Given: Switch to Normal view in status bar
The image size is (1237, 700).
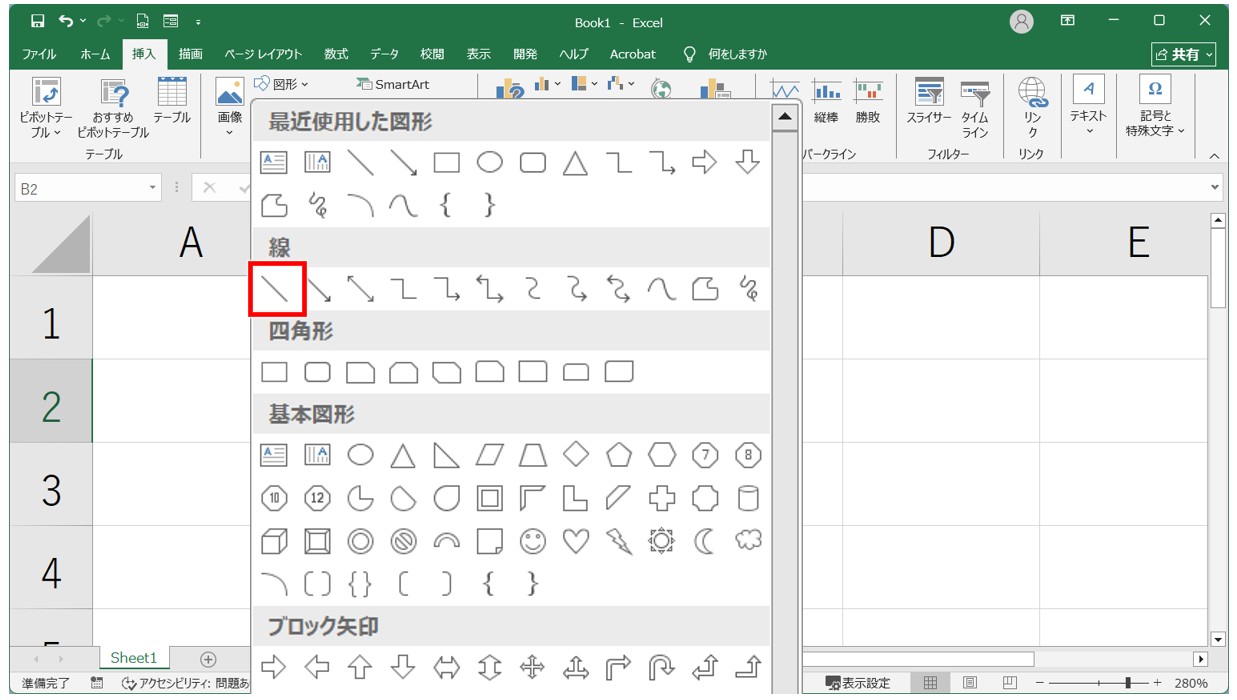Looking at the screenshot, I should click(930, 683).
